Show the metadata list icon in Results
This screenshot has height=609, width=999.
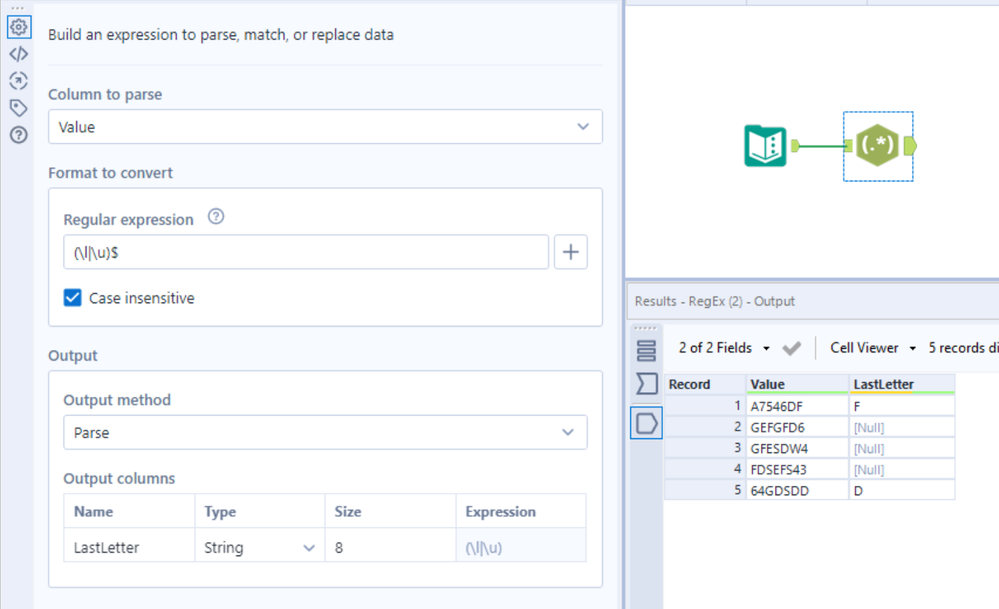tap(646, 351)
